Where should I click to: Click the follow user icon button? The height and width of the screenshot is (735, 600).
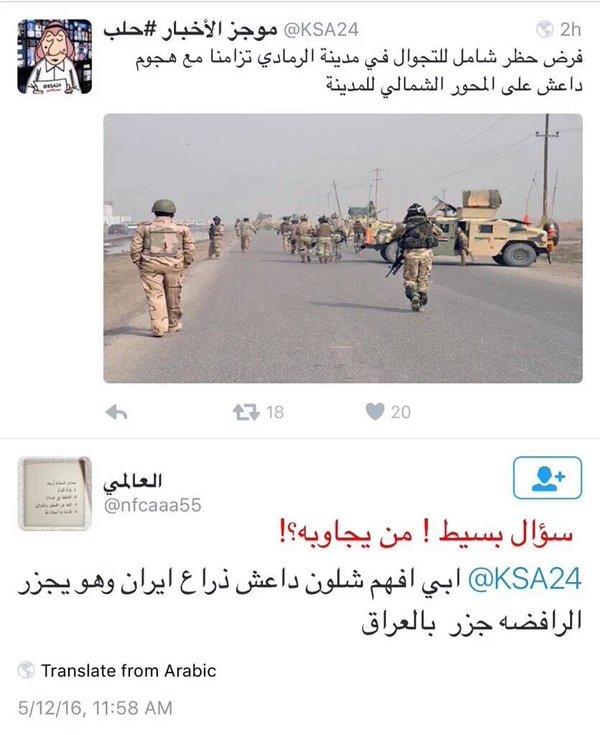[x=548, y=478]
